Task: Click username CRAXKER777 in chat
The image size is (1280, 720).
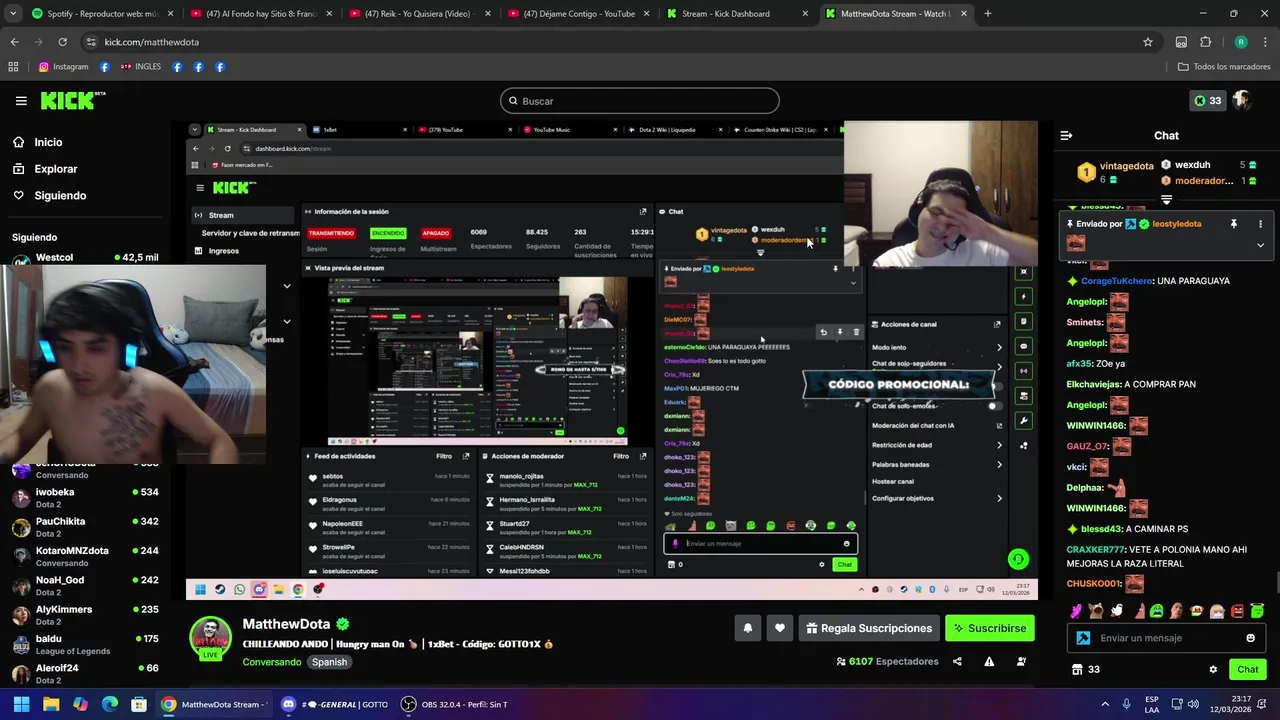Action: [1095, 549]
